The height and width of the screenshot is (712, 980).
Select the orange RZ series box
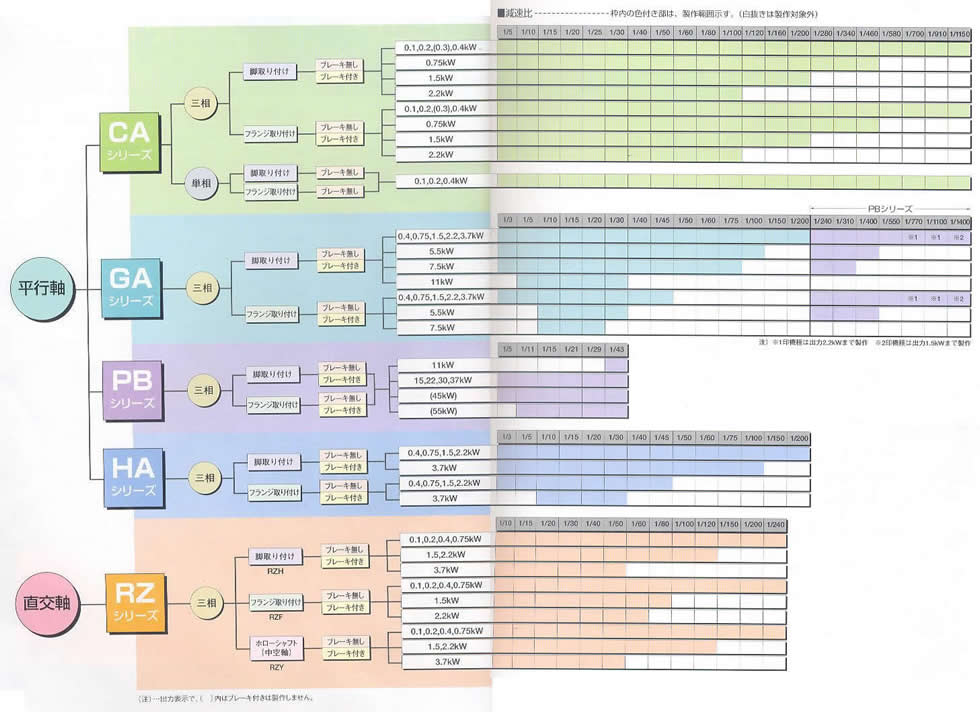[x=133, y=602]
